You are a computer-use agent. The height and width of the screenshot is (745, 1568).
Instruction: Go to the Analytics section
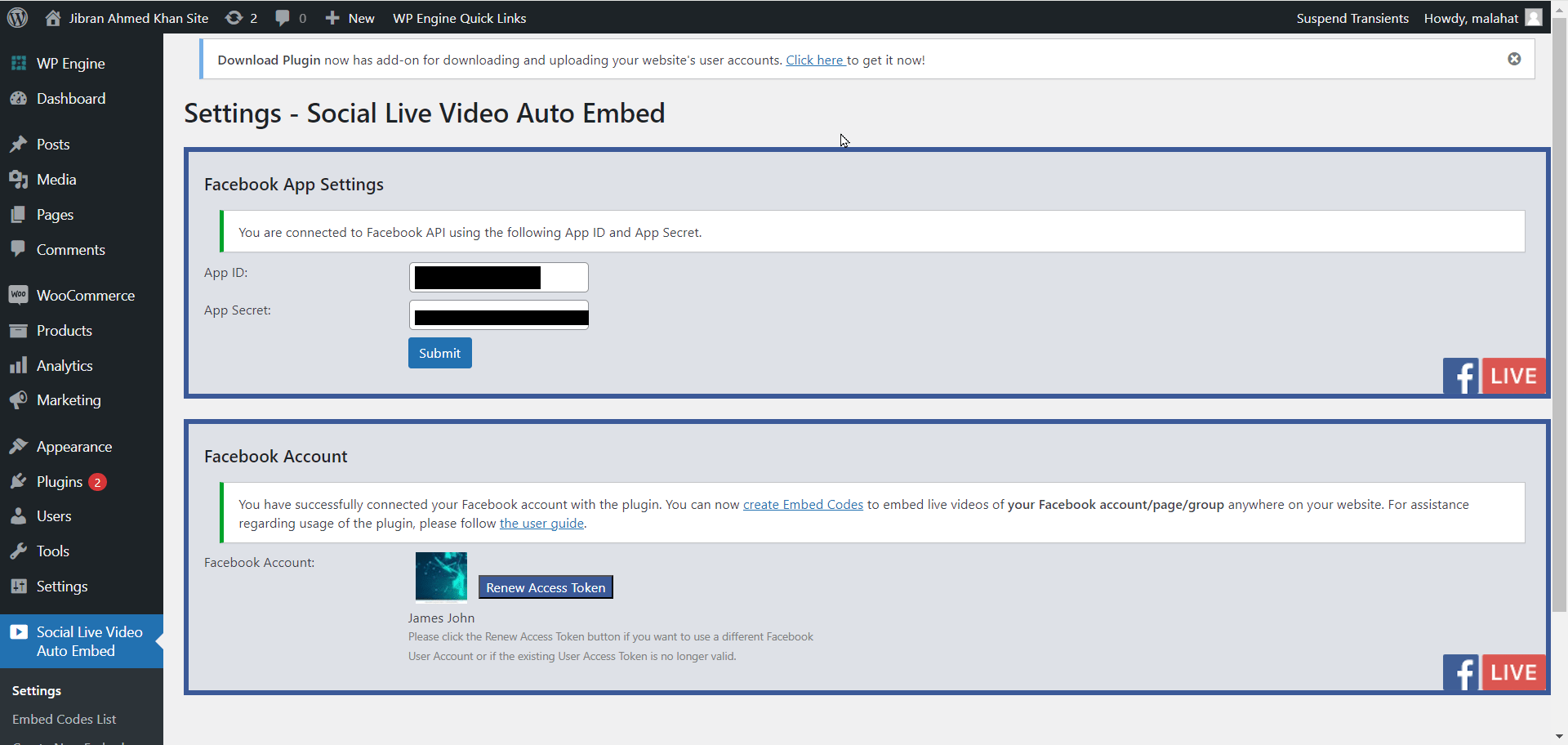(65, 366)
